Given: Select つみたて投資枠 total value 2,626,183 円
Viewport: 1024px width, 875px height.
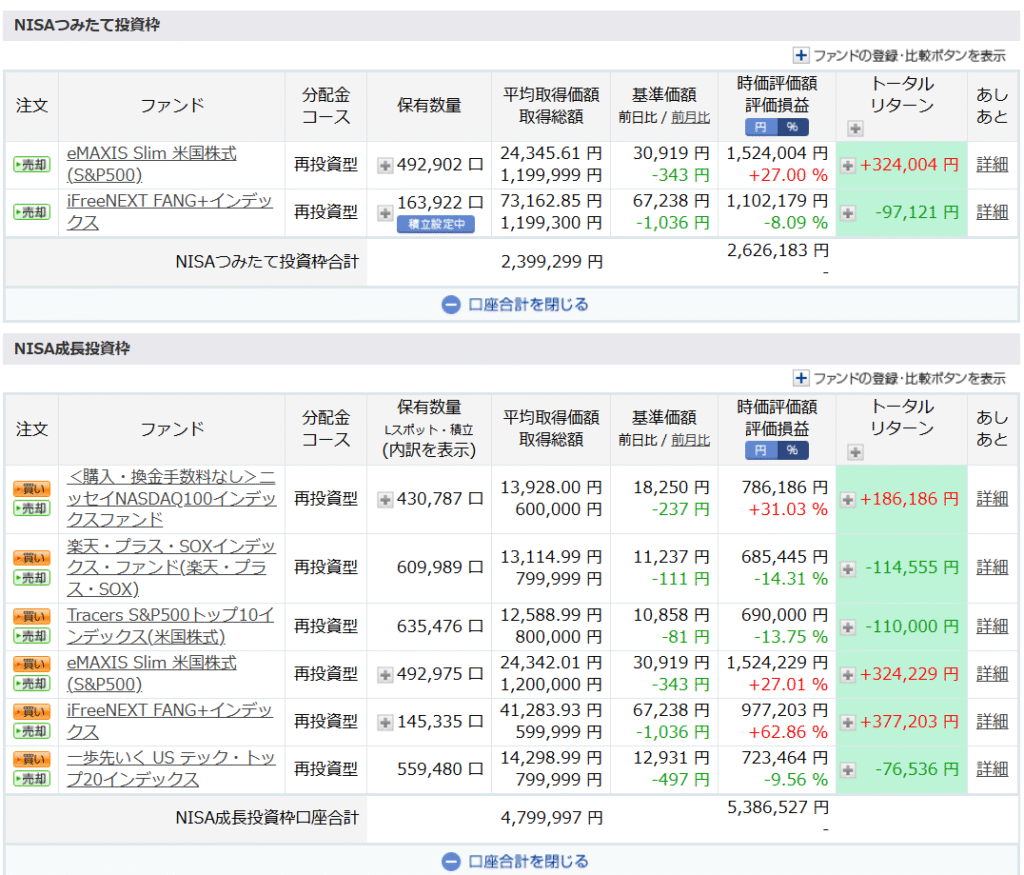Looking at the screenshot, I should click(778, 251).
